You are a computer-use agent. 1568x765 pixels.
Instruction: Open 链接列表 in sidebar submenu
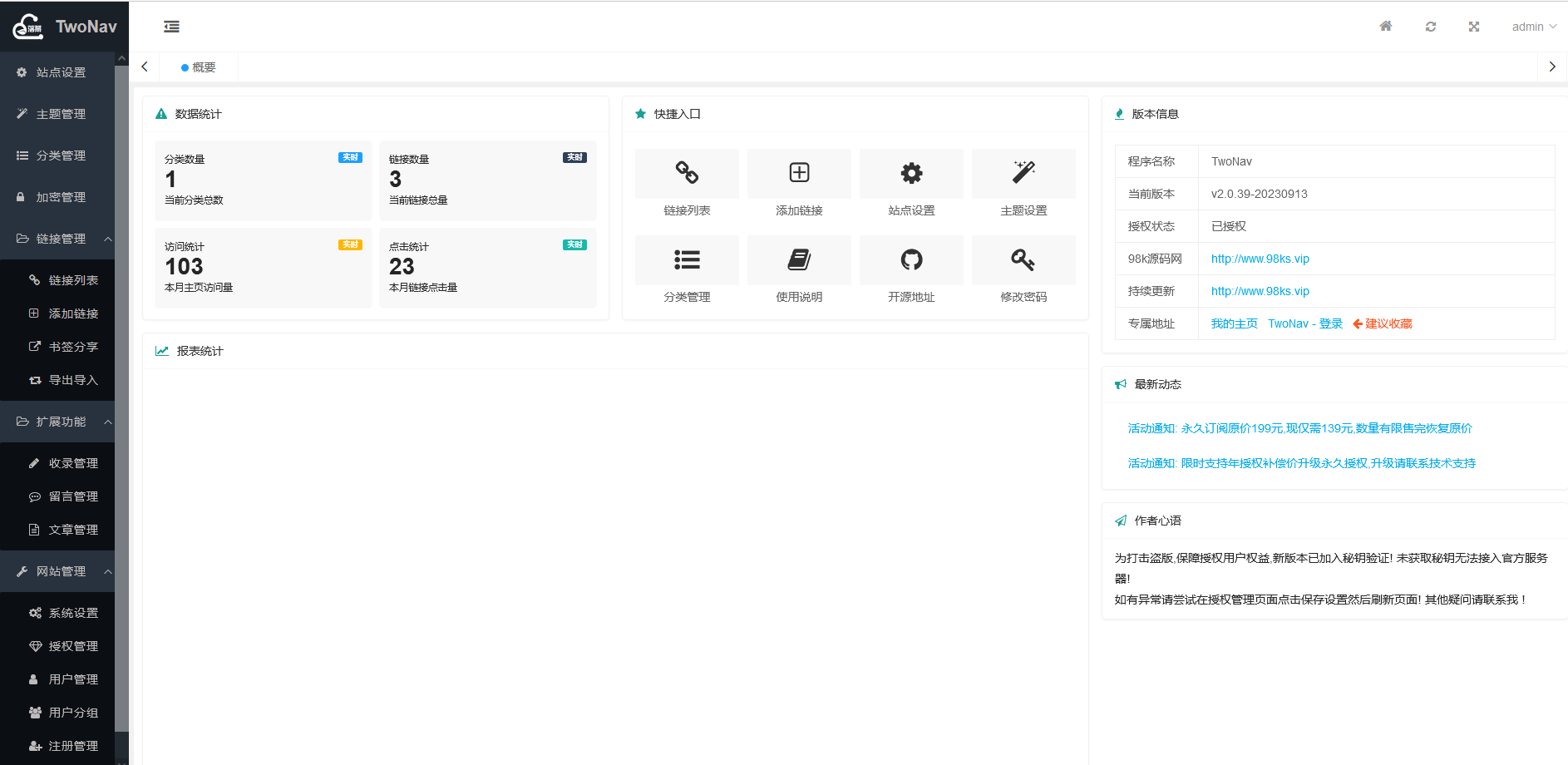(x=57, y=280)
